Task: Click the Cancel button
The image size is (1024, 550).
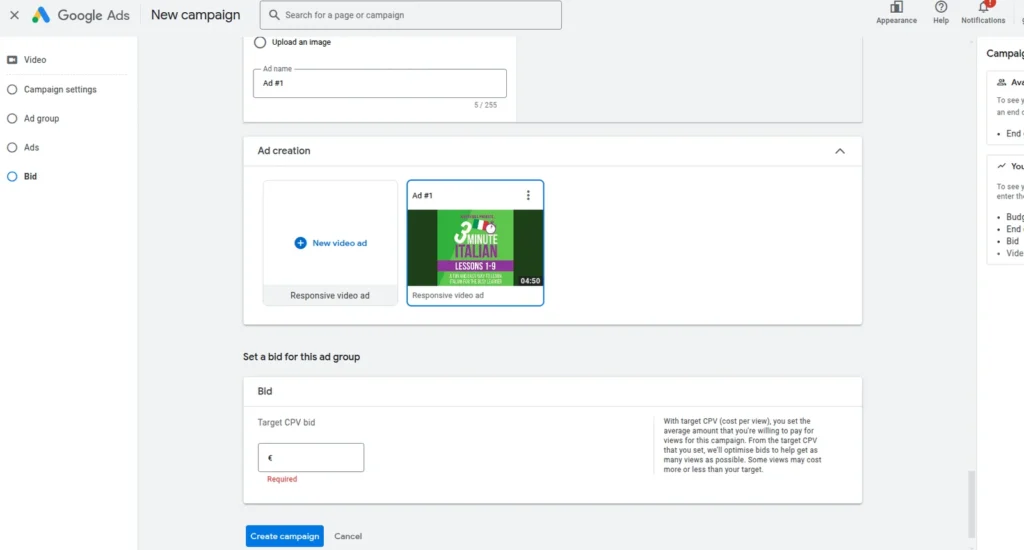Action: click(x=348, y=536)
